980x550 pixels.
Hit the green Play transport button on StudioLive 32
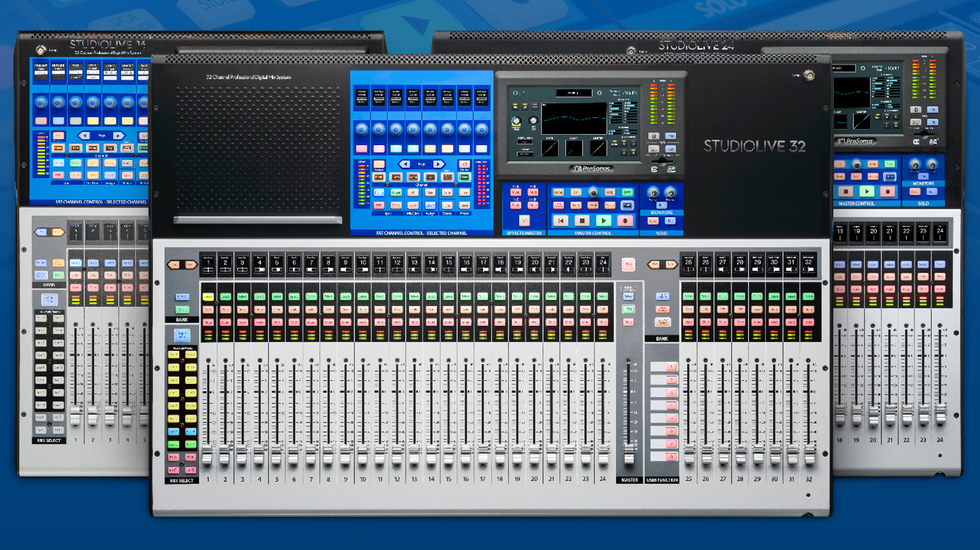tap(604, 221)
